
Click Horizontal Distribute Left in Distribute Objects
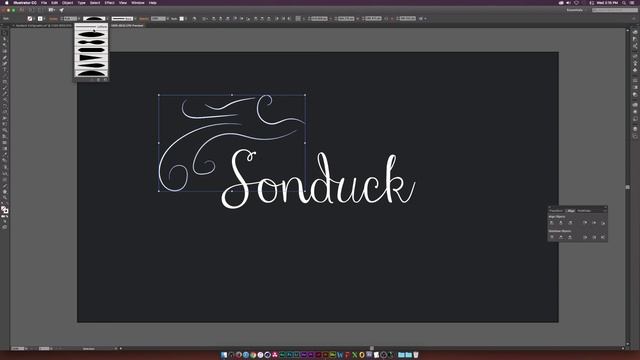point(585,237)
